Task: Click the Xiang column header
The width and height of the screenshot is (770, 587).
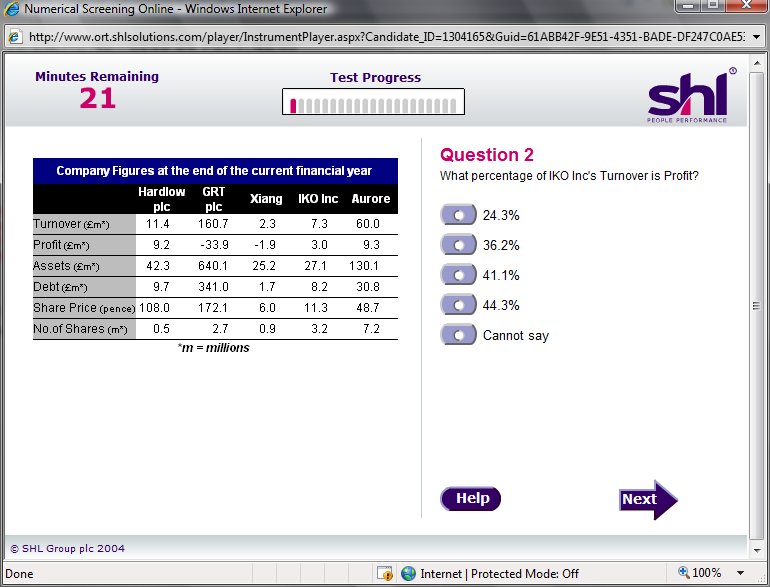Action: (266, 199)
